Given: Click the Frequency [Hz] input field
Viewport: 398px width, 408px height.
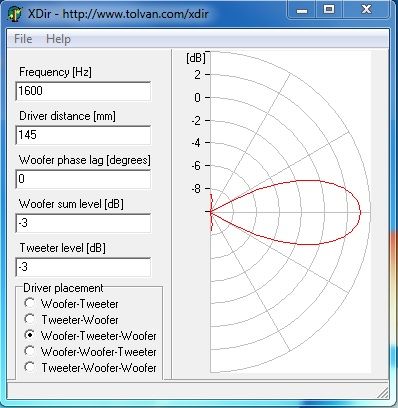Looking at the screenshot, I should pyautogui.click(x=83, y=91).
